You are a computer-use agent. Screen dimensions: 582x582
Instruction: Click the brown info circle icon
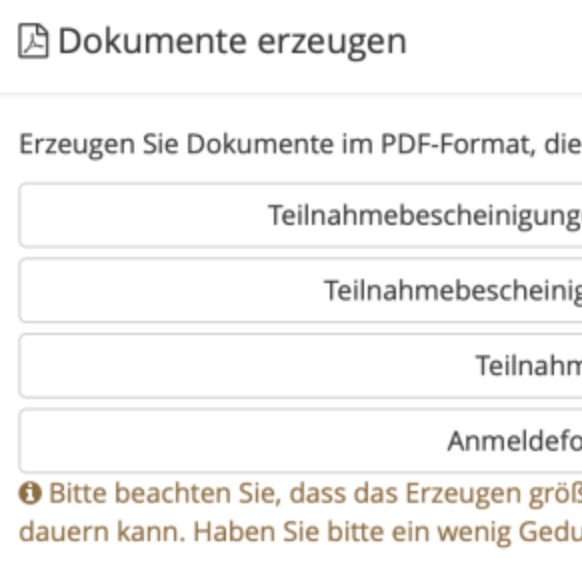coord(30,493)
